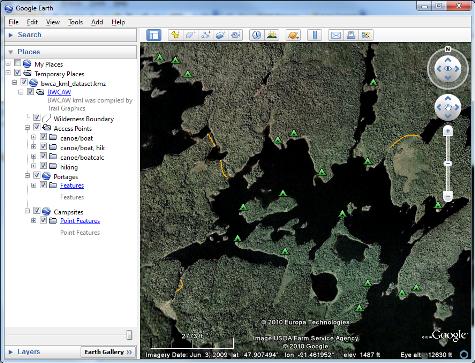Click the Places panel opacity slider

(x=129, y=335)
